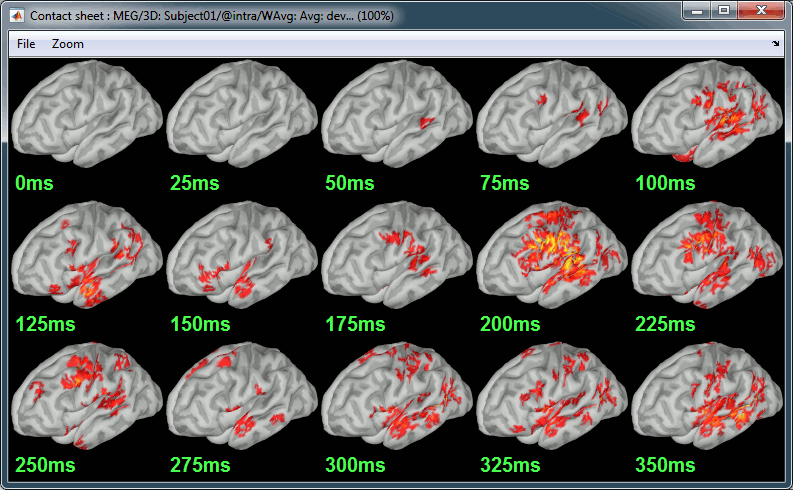Click the MATLAB icon in the title bar
The height and width of the screenshot is (490, 793).
[16, 16]
